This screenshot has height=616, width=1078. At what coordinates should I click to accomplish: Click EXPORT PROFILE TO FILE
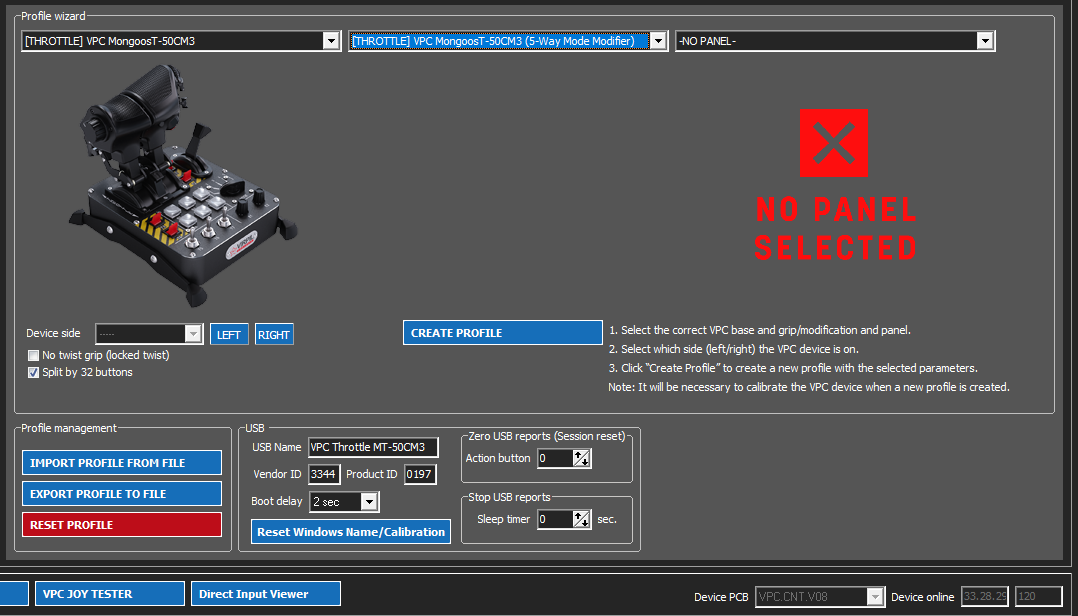[122, 494]
